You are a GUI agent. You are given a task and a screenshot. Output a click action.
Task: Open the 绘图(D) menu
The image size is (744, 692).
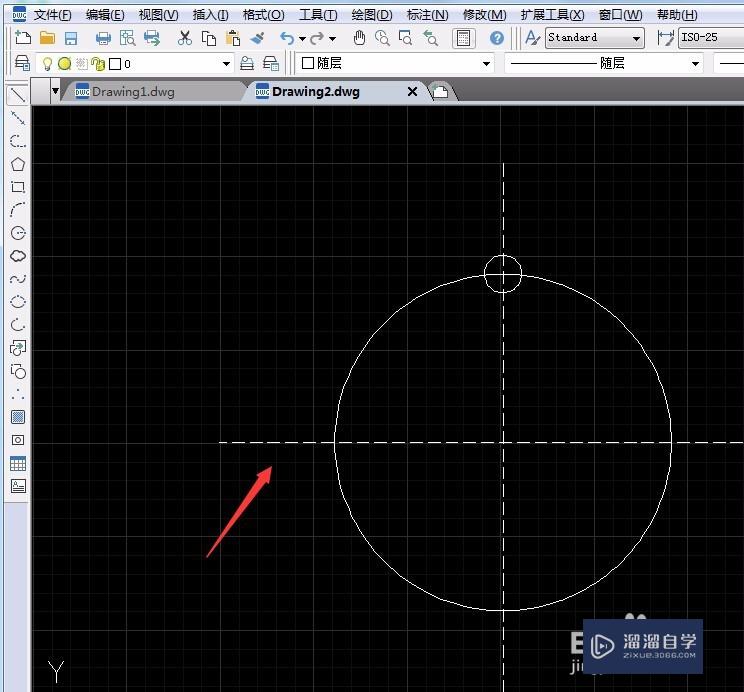pos(372,15)
